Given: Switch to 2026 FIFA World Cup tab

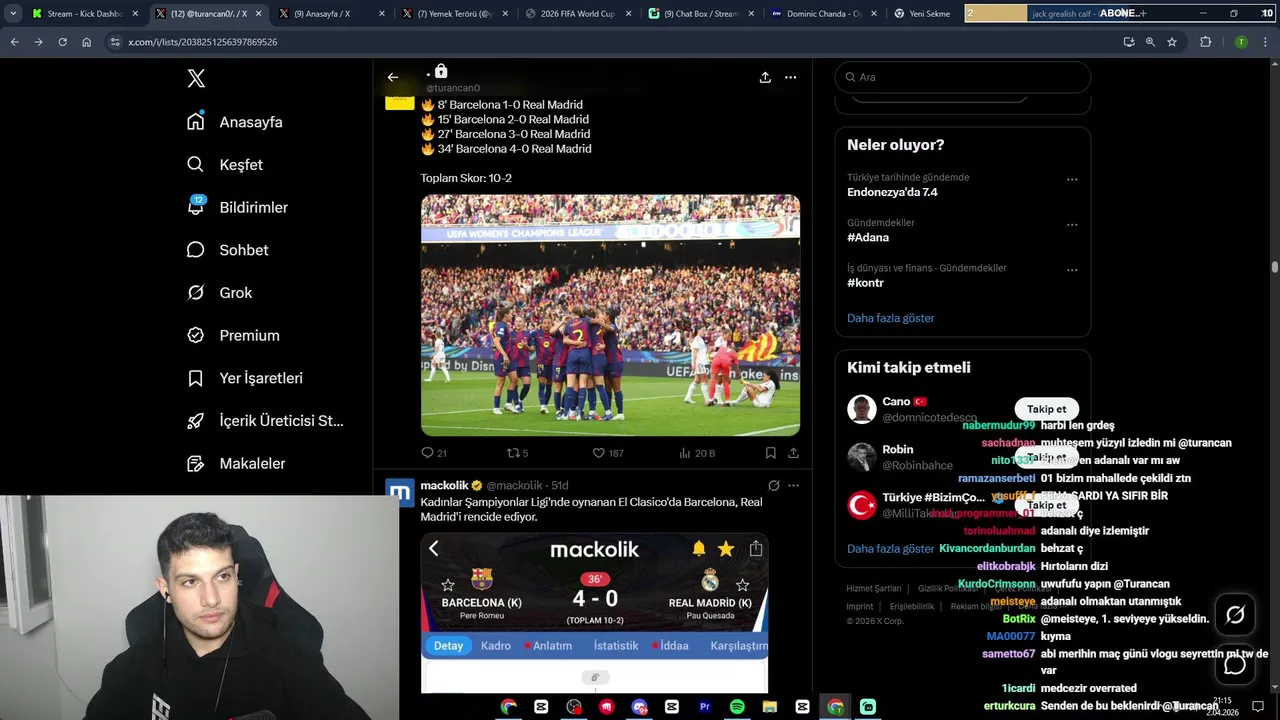Looking at the screenshot, I should [578, 14].
